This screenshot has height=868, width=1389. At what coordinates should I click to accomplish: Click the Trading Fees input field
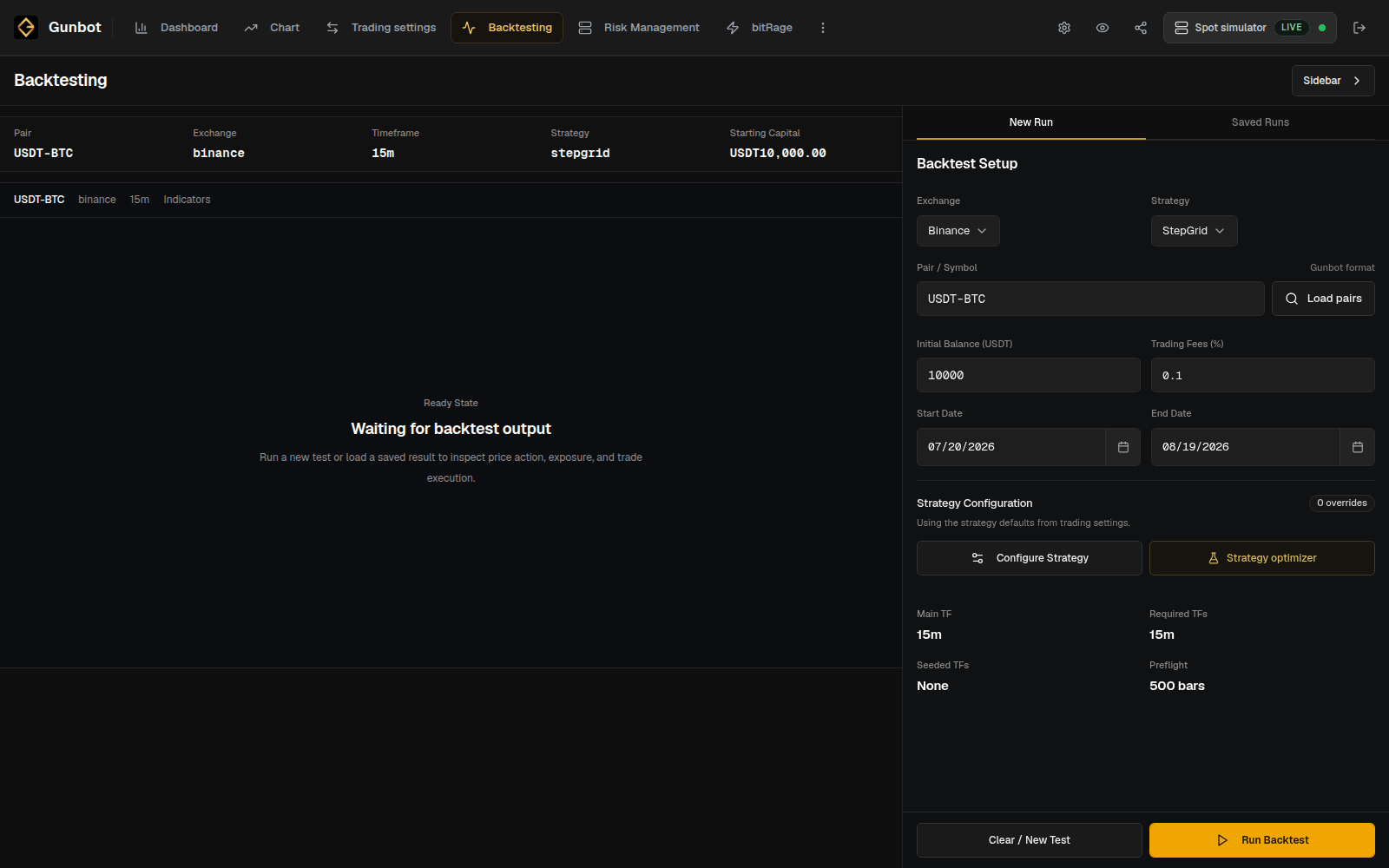(x=1263, y=375)
